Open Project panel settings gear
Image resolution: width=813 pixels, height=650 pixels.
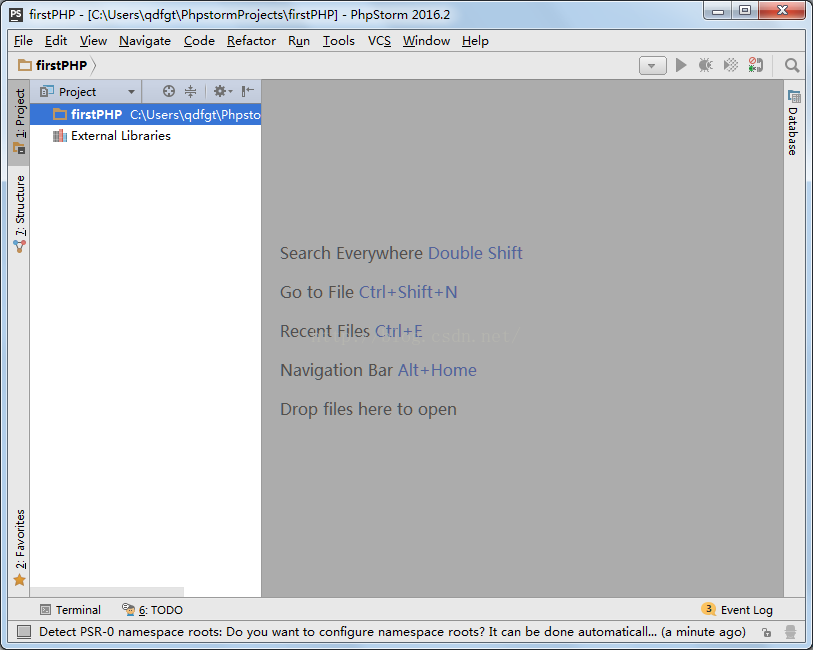point(222,92)
